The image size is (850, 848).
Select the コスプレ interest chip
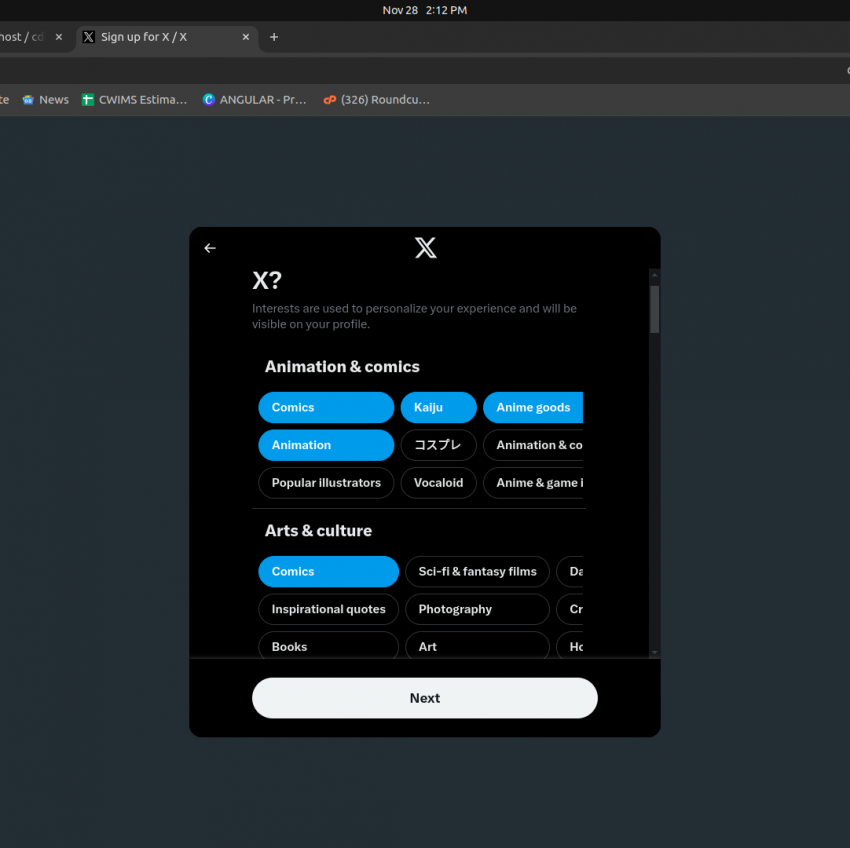(x=439, y=445)
